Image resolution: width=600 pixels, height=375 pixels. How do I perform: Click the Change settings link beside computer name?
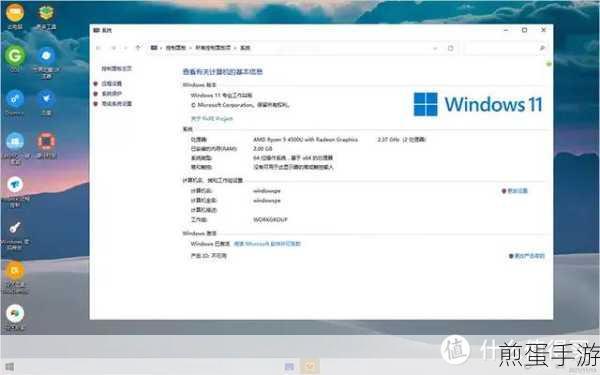517,191
